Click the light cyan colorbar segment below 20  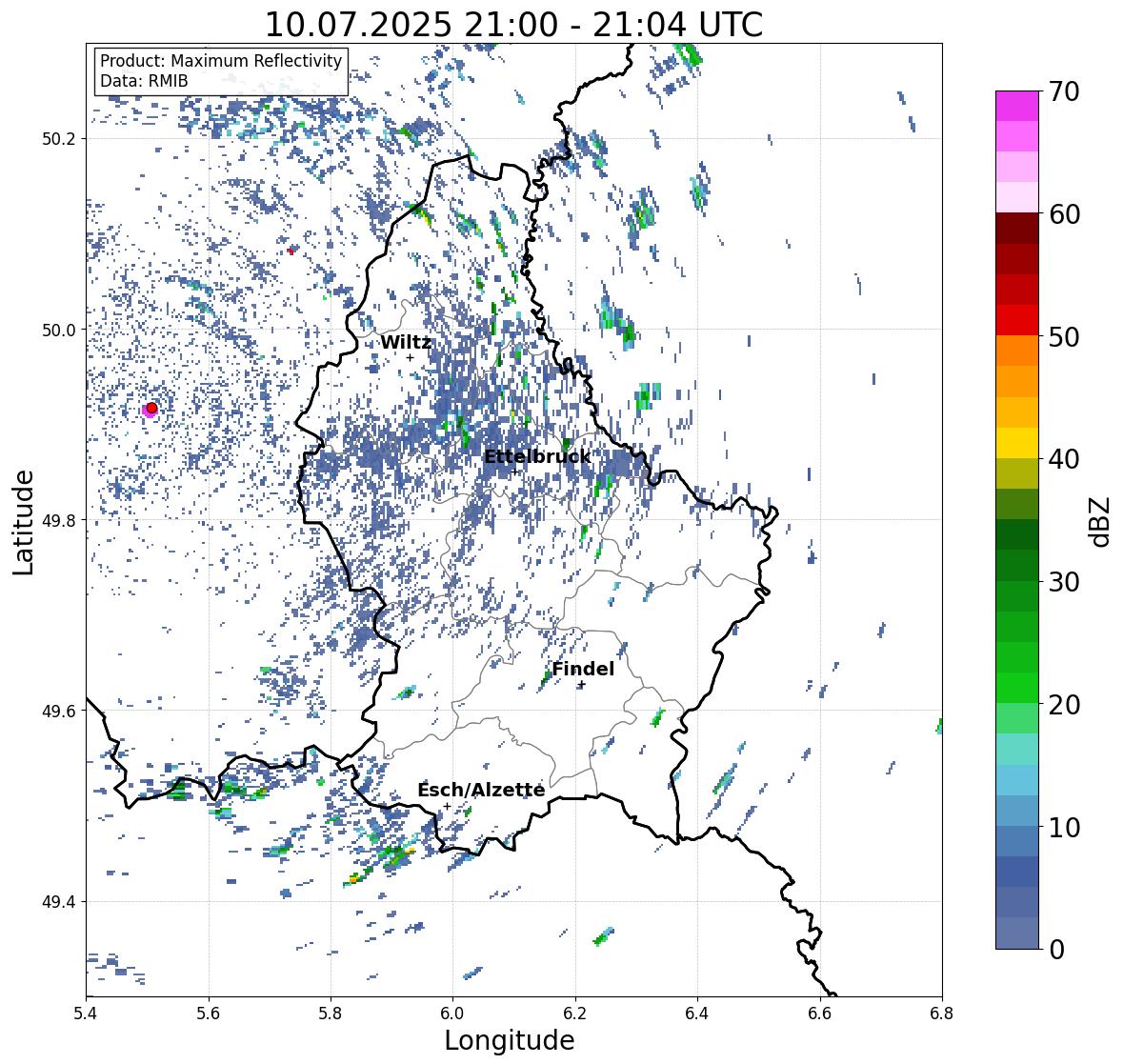(x=1017, y=749)
